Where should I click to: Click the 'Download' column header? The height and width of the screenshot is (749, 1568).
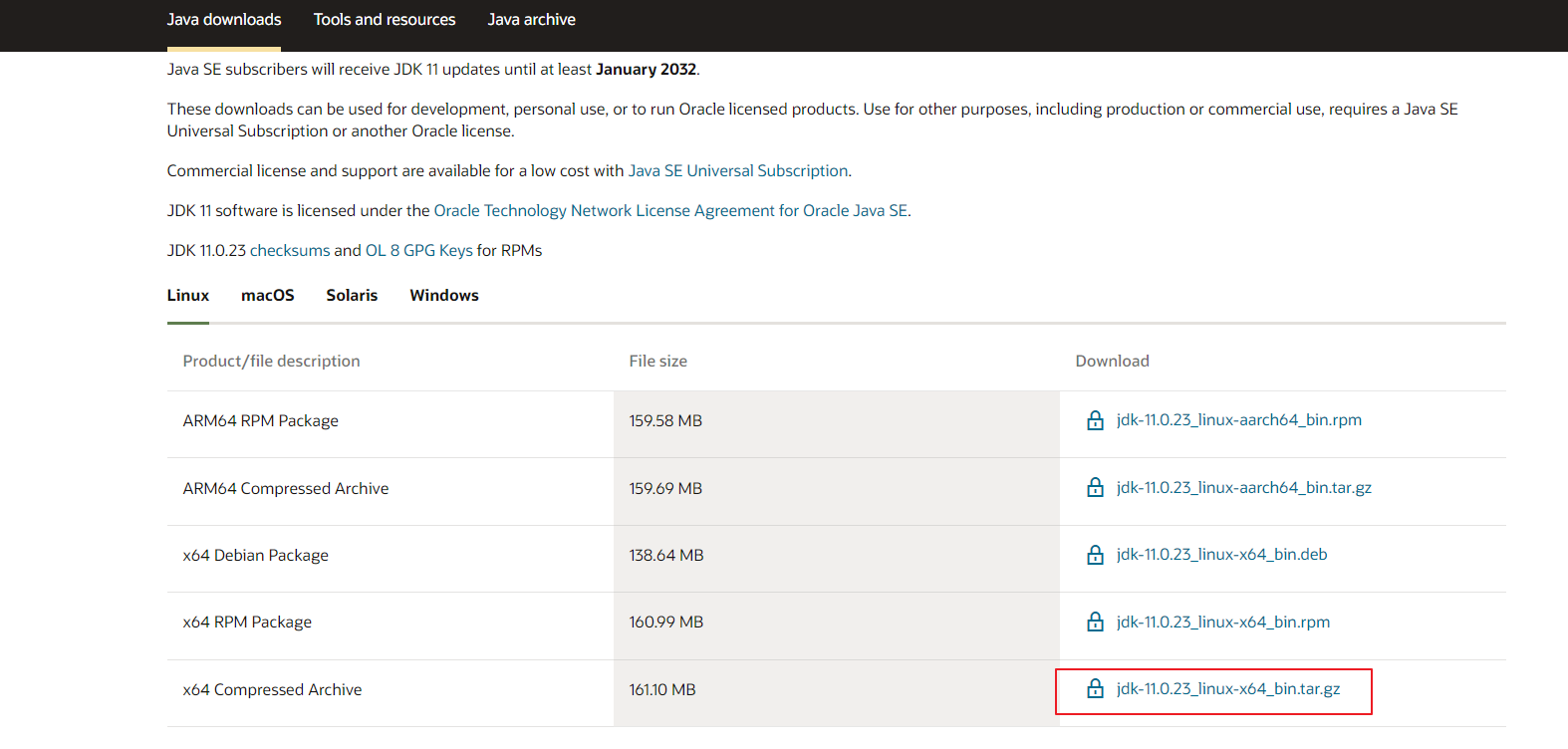(1113, 361)
